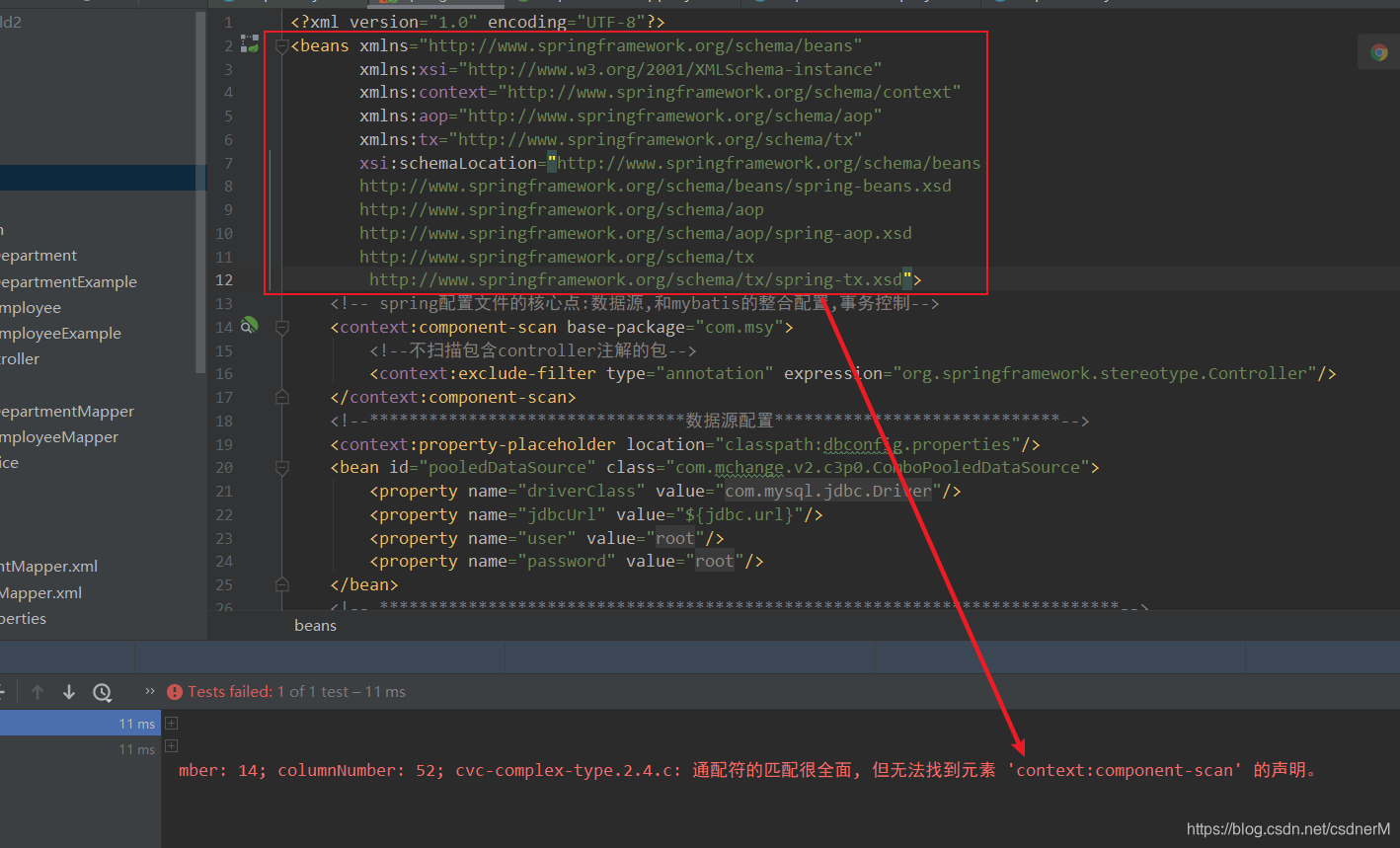Click the 'cvc-complex-type.2.4.c' error text
Image resolution: width=1400 pixels, height=848 pixels.
click(568, 770)
